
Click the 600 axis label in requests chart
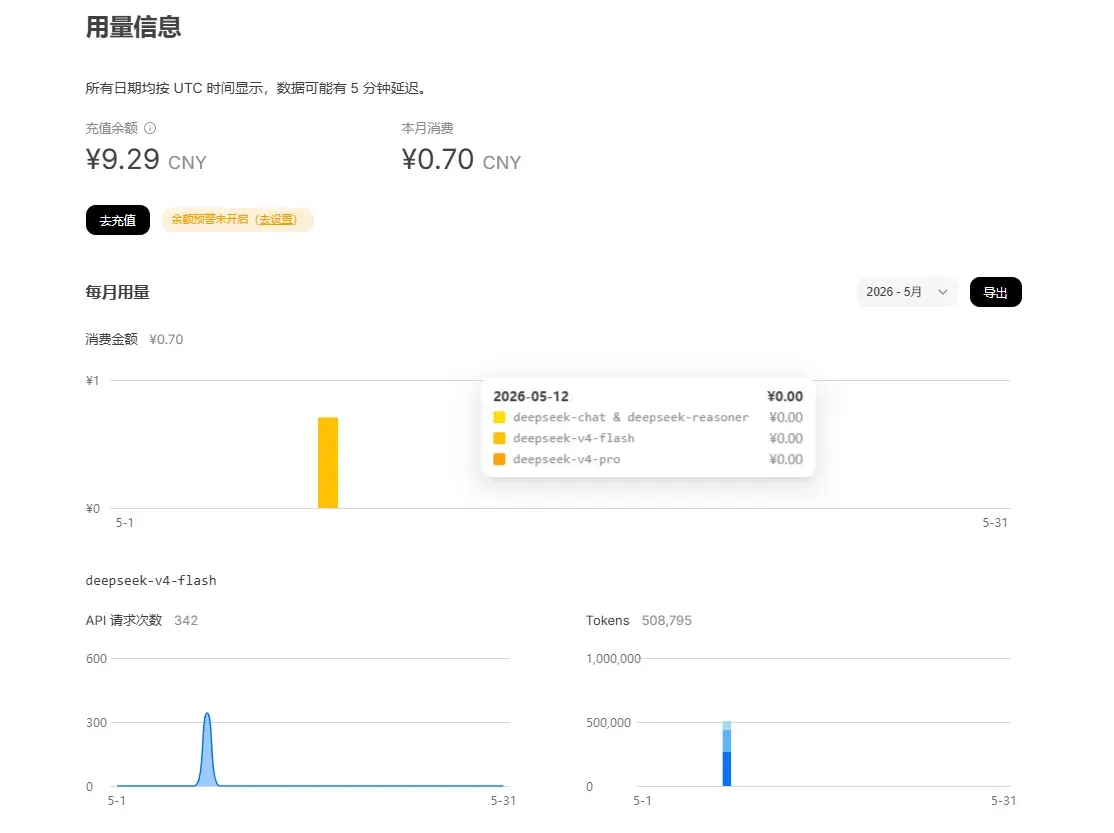coord(97,659)
